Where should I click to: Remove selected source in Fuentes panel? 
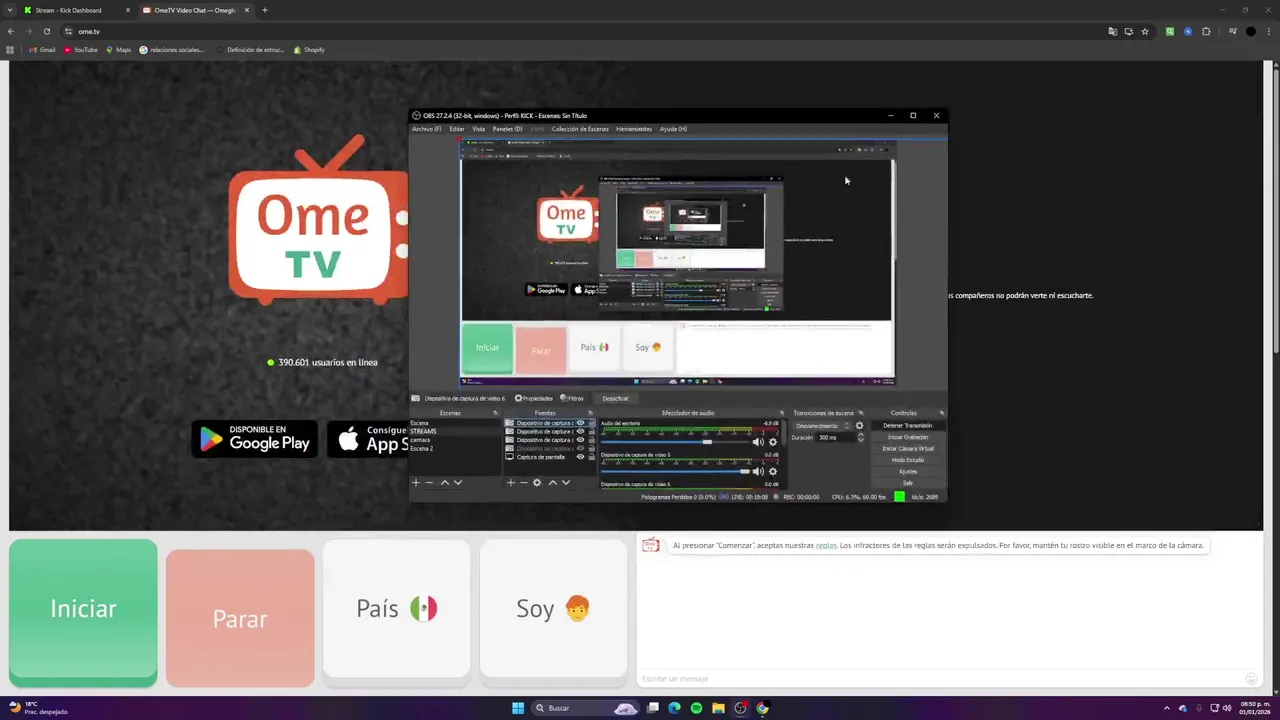pos(523,482)
